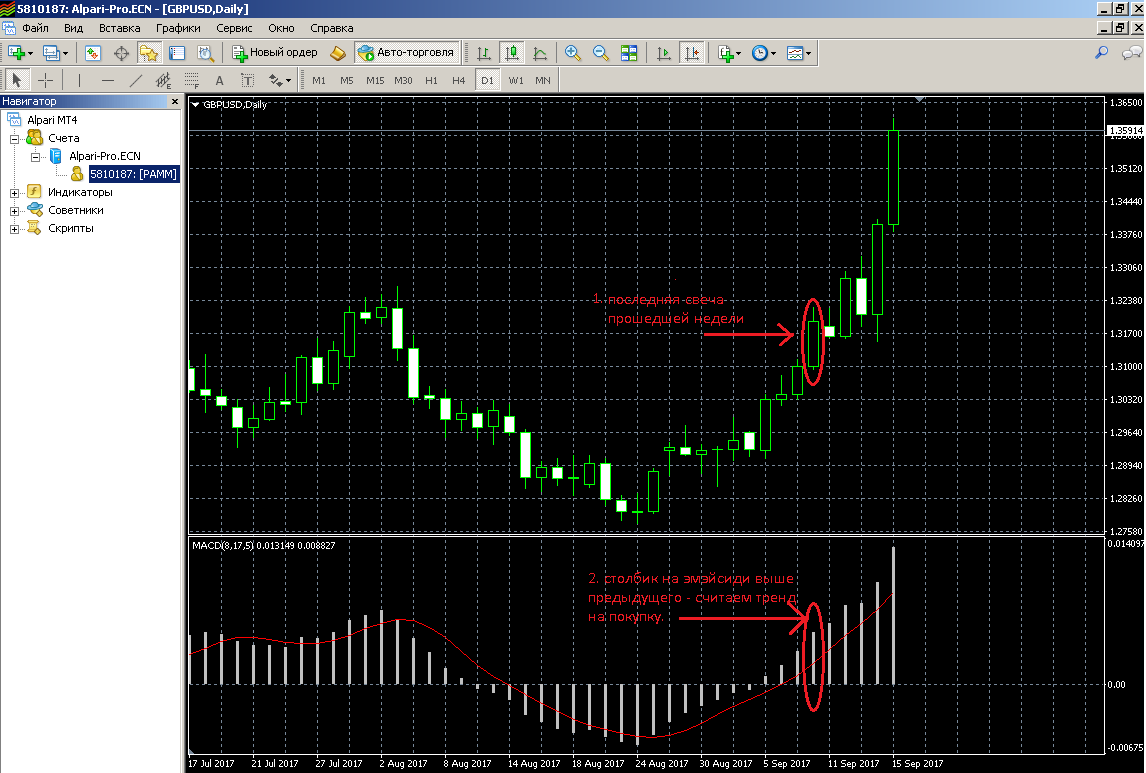Switch chart to candlesticks icon
The width and height of the screenshot is (1146, 773).
512,53
